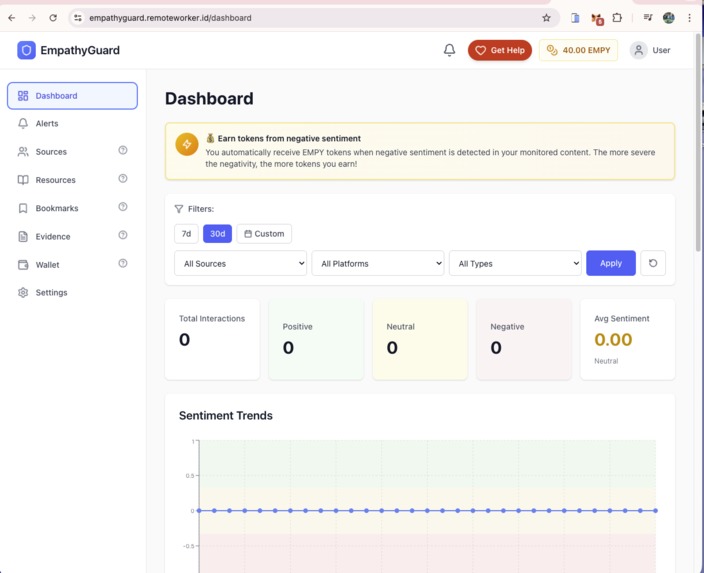Reset filters with the circular arrow button
Screen dimensions: 704x573
[653, 263]
